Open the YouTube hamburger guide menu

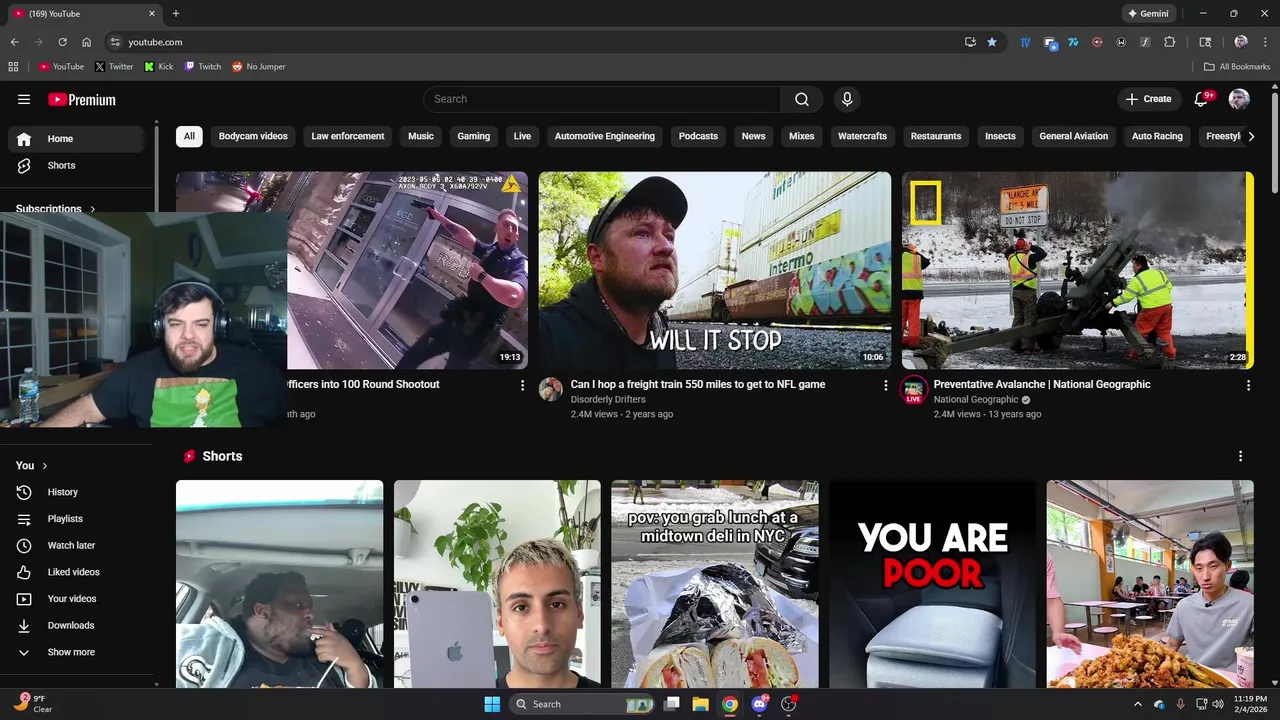(24, 99)
